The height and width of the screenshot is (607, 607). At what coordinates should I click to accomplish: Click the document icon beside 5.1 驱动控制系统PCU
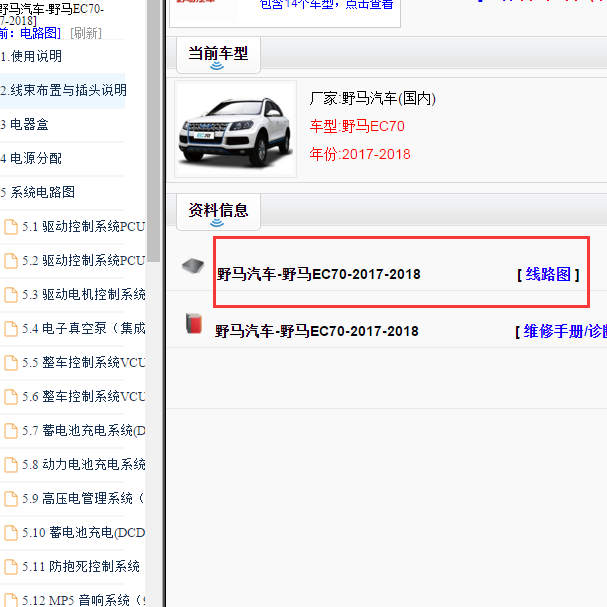click(x=11, y=227)
